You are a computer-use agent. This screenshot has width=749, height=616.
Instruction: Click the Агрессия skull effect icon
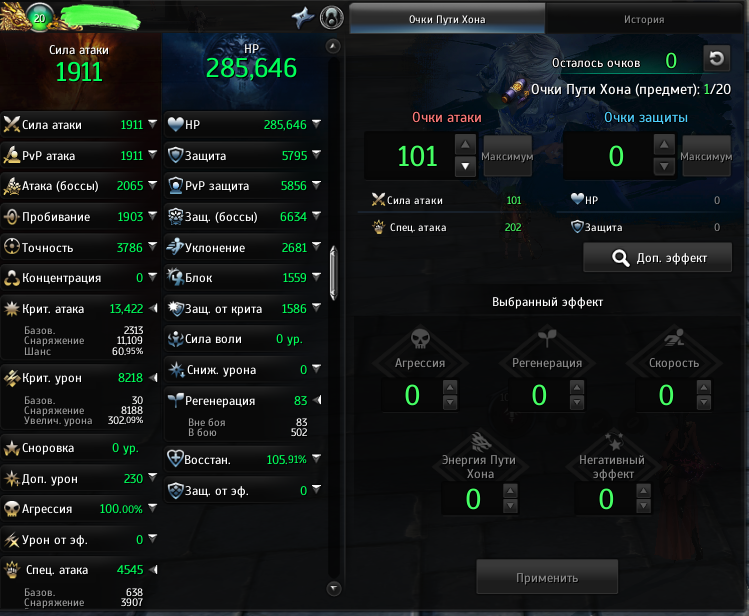tap(420, 339)
